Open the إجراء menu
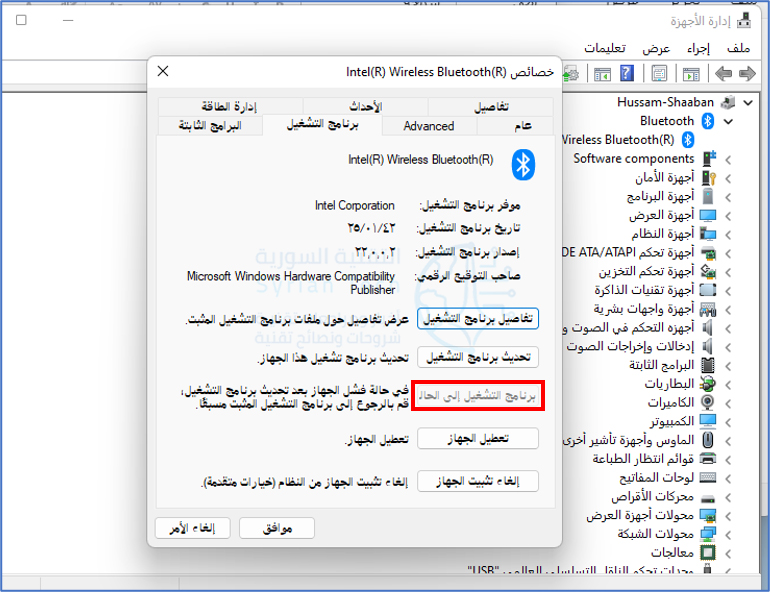The height and width of the screenshot is (592, 770). tap(698, 49)
